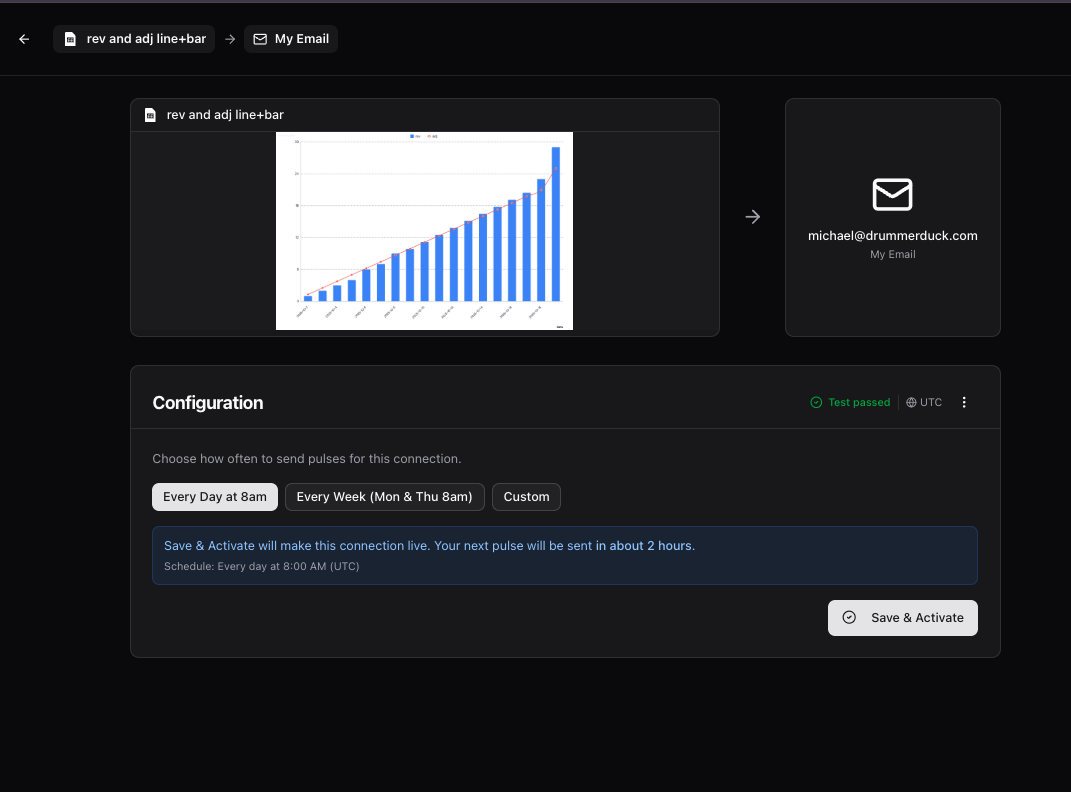Screen dimensions: 1071x792
Task: Open the 'rev and adj line+bar' breadcrumb item
Action: 133,39
